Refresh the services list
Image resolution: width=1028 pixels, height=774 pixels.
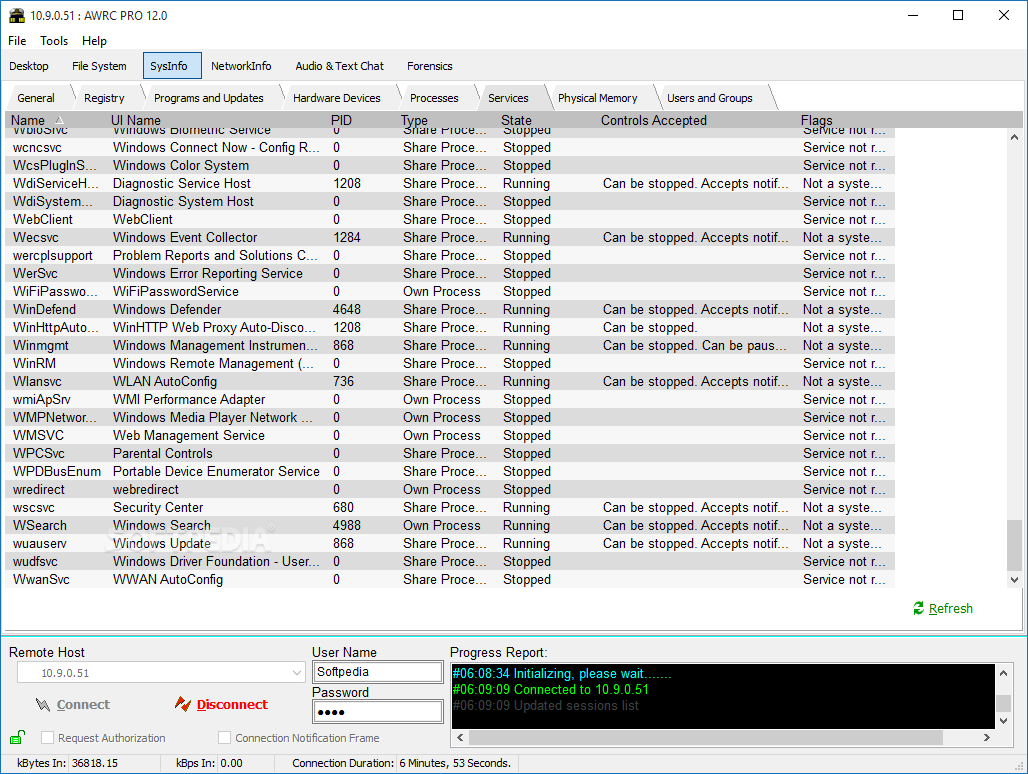coord(943,608)
